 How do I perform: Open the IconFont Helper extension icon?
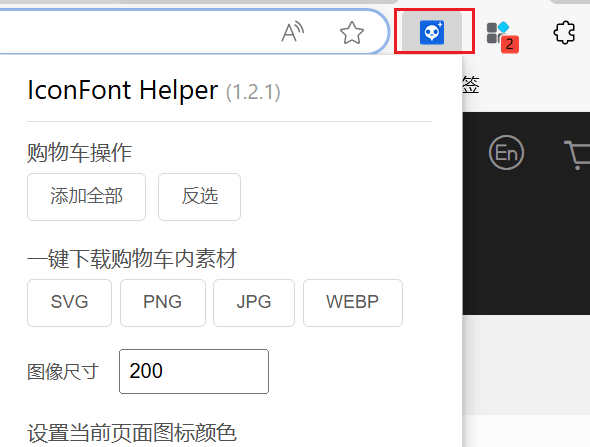click(x=432, y=32)
